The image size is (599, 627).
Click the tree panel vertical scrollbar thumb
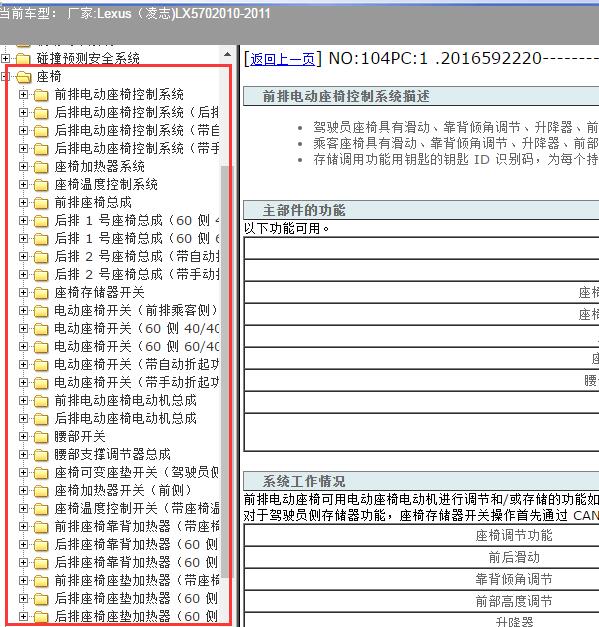pos(227,371)
